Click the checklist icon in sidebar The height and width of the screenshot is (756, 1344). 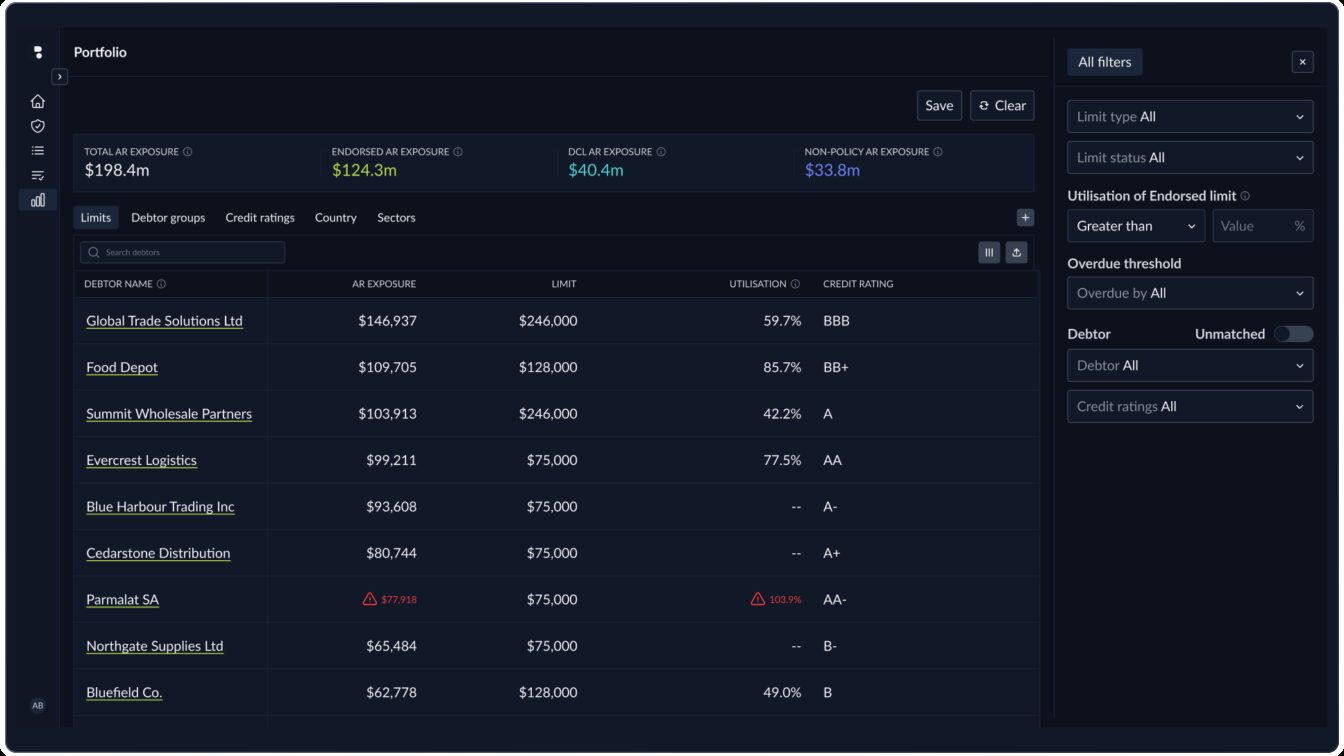[x=37, y=175]
